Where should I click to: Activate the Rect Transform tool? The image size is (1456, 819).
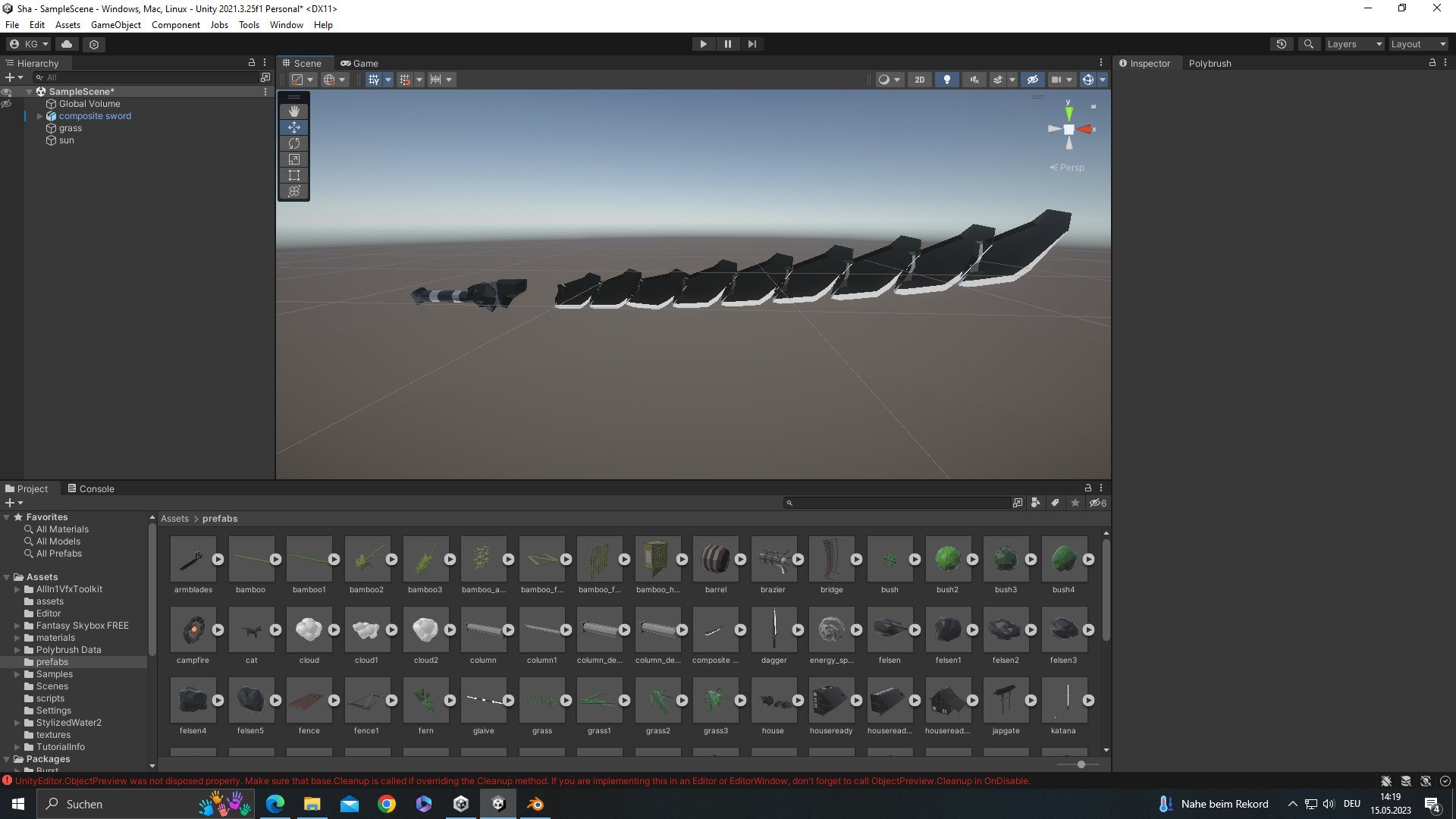(x=294, y=175)
